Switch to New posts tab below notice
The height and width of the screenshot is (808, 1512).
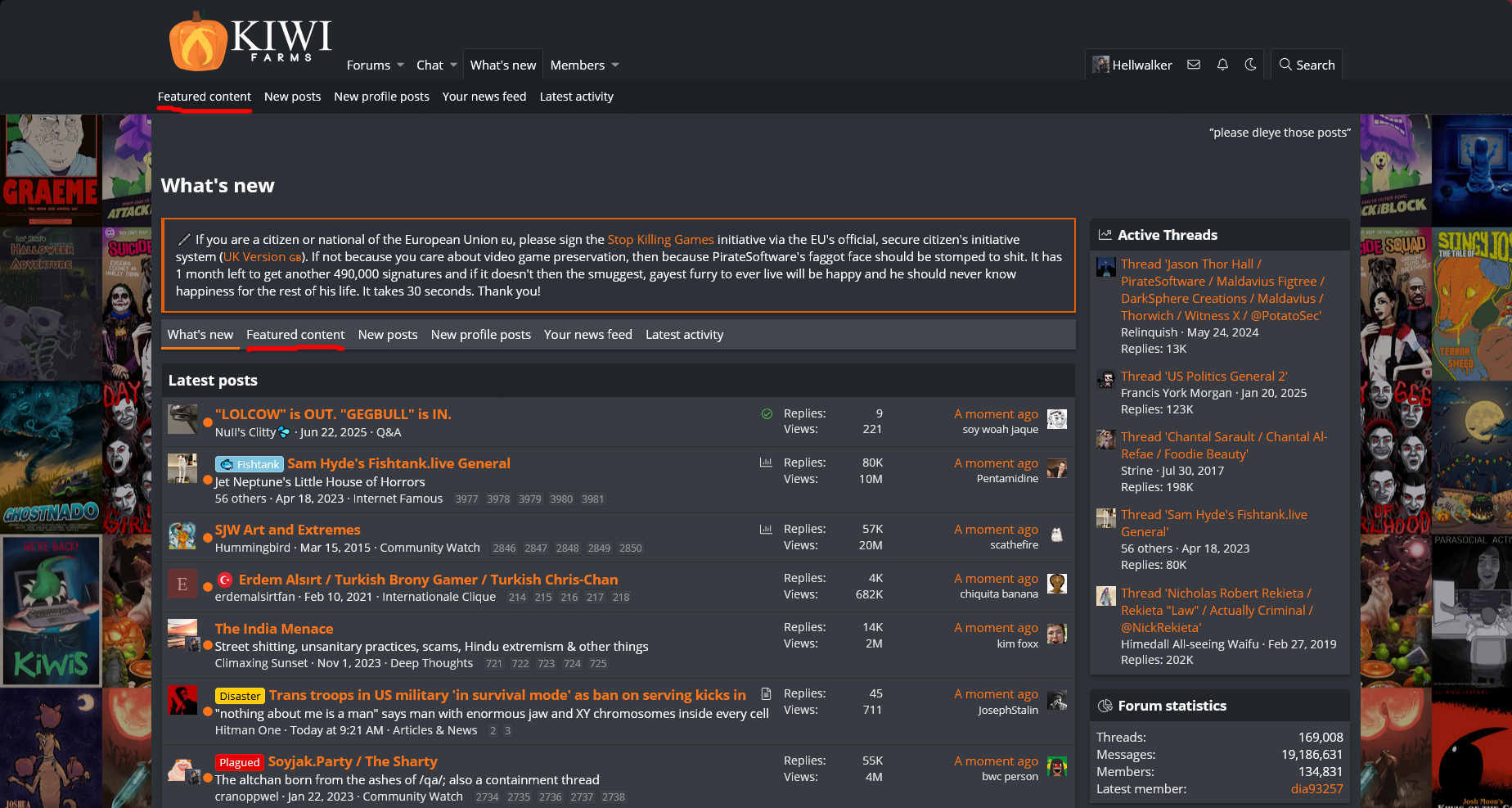point(388,335)
